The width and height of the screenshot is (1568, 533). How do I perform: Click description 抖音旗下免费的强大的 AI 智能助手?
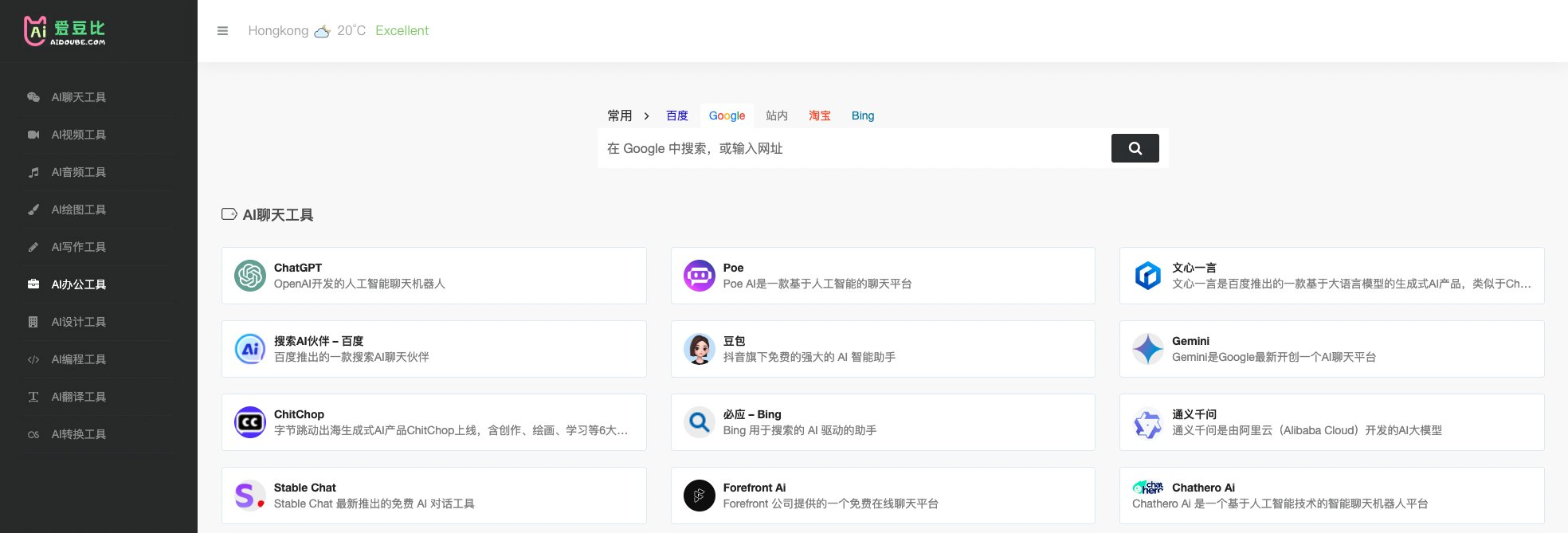[x=809, y=357]
